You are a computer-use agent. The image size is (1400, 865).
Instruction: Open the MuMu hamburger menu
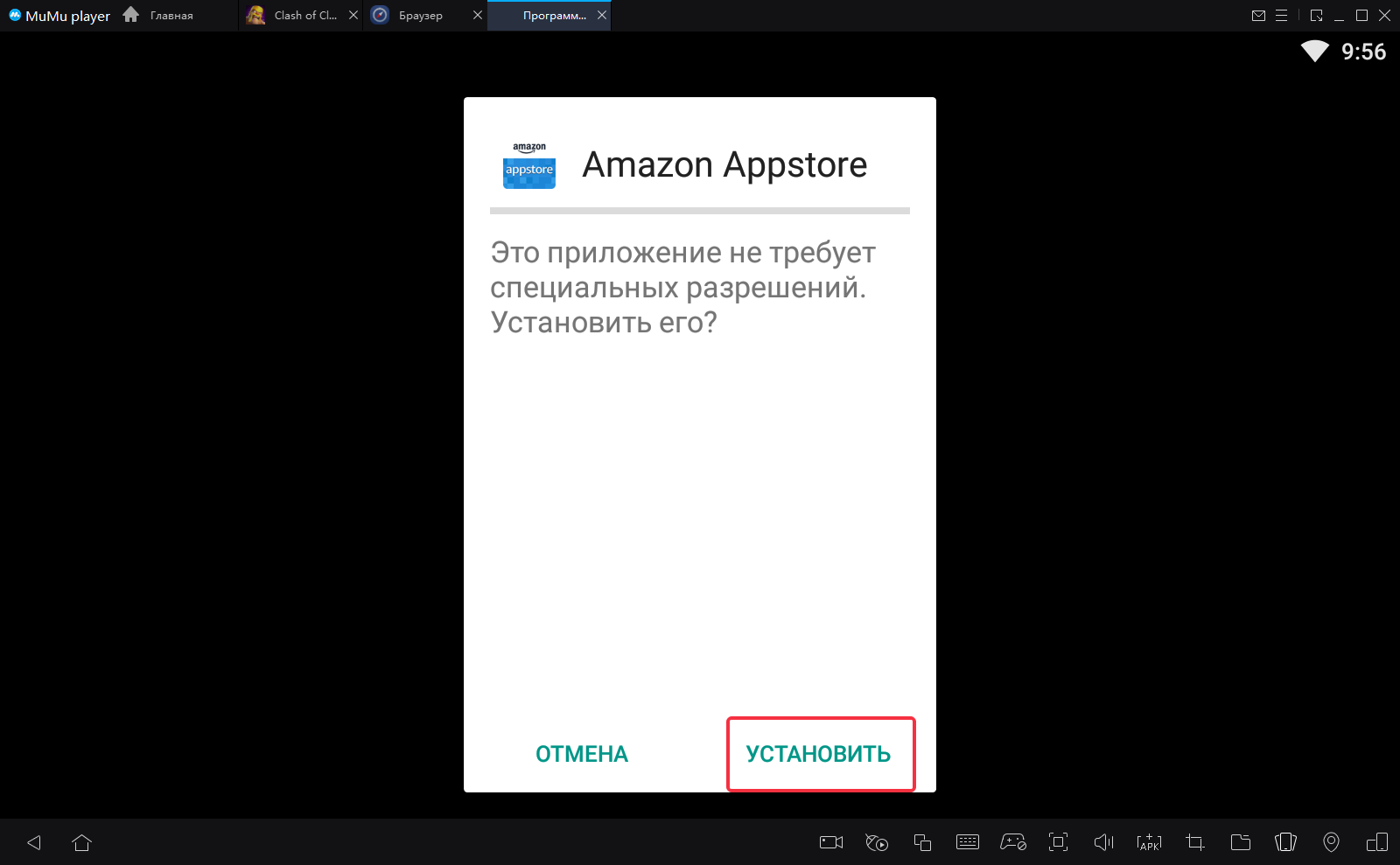coord(1282,15)
